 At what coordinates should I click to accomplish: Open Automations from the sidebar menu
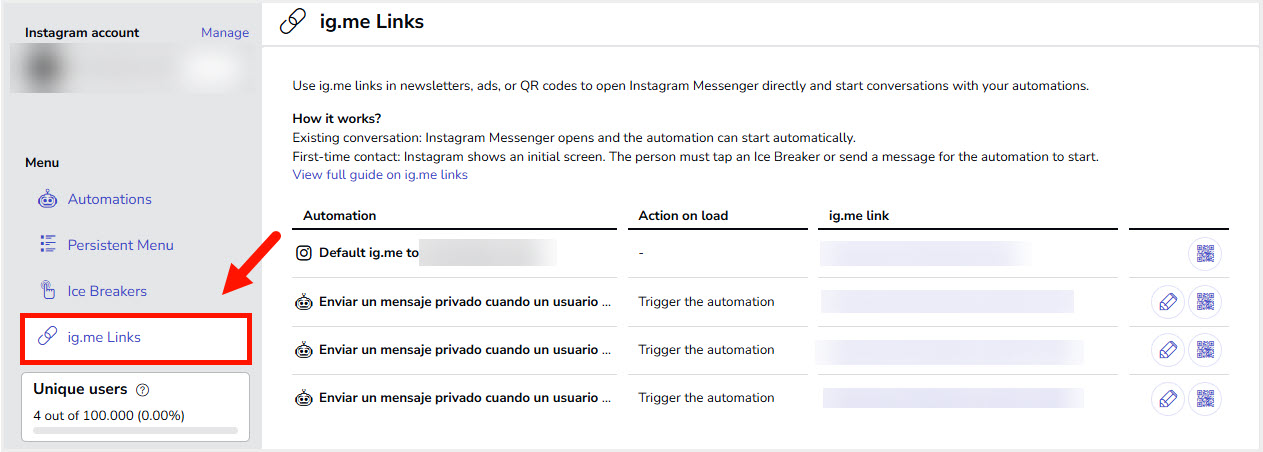tap(109, 199)
